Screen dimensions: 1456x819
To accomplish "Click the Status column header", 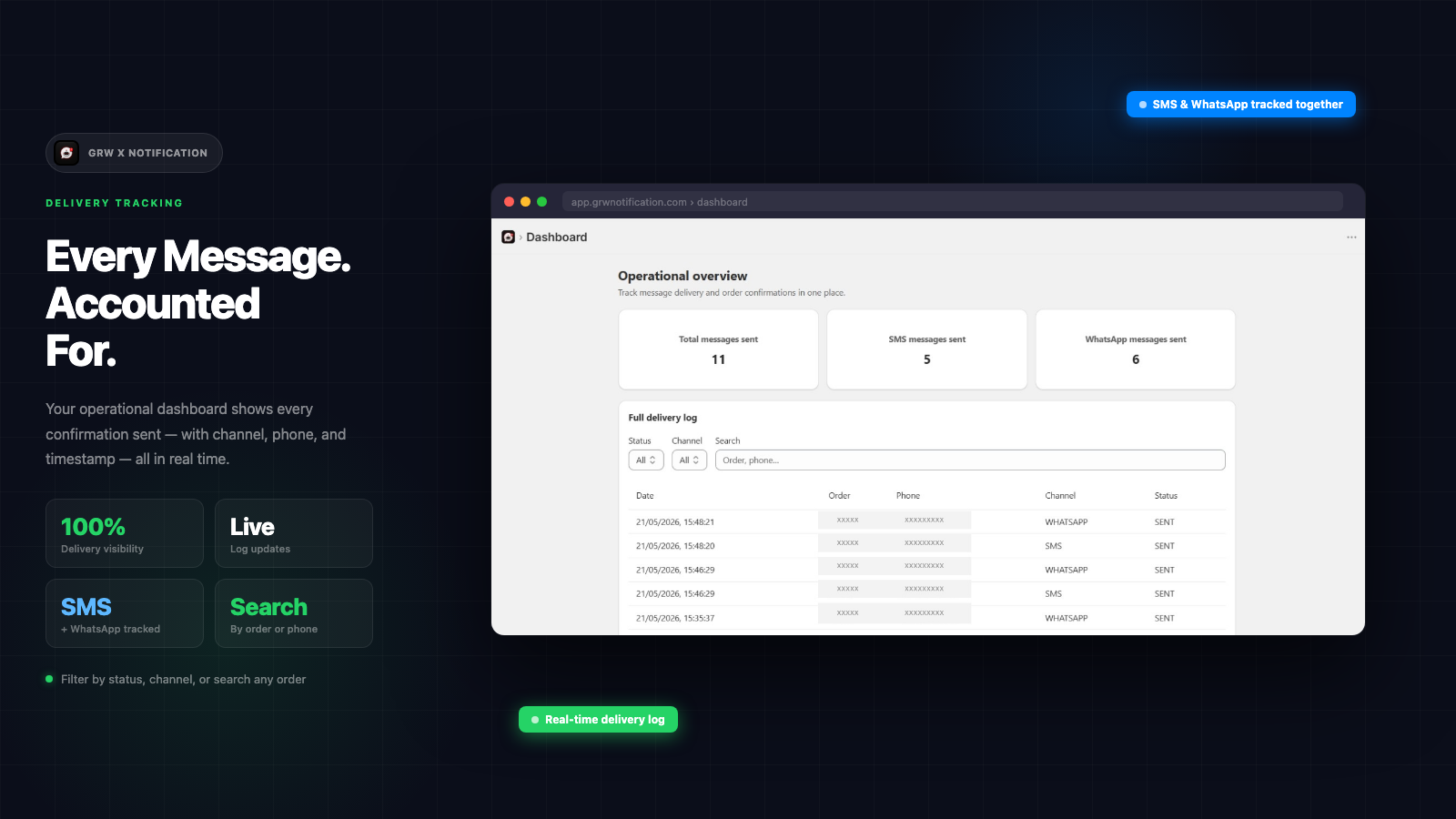I will tap(1166, 496).
